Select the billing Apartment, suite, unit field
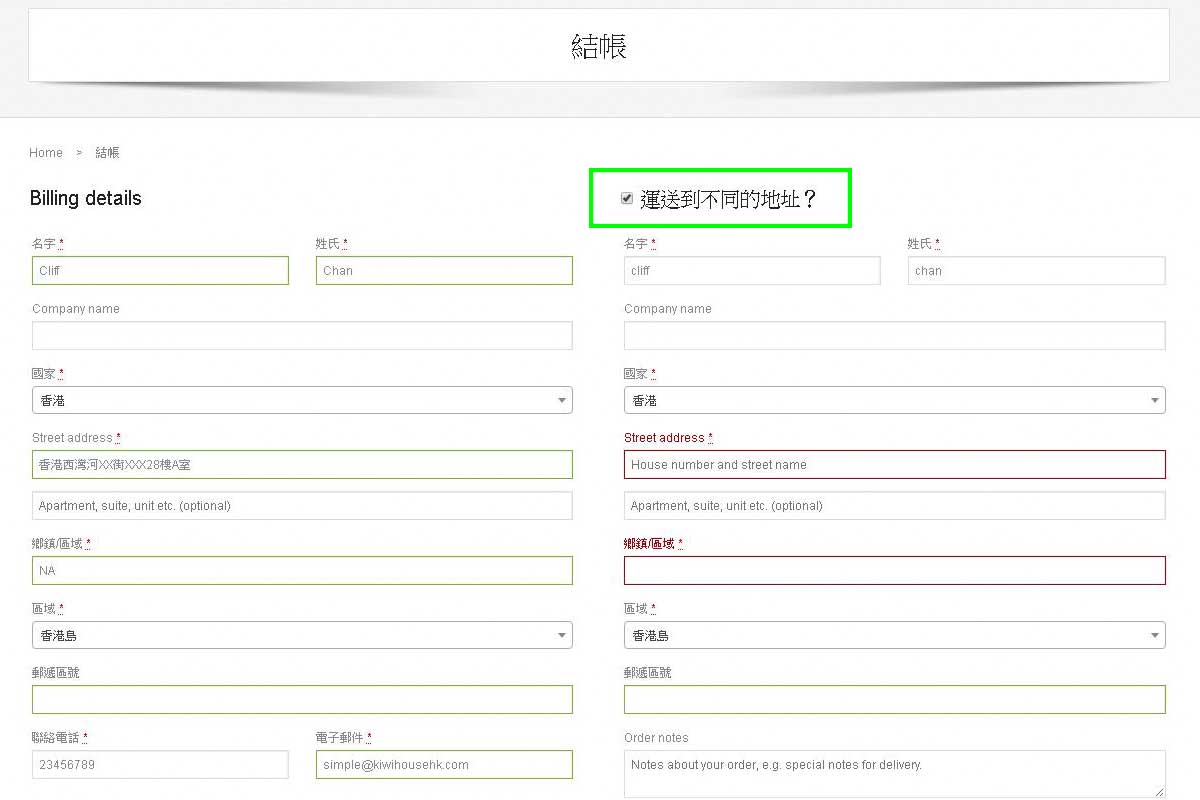This screenshot has height=800, width=1200. 302,505
